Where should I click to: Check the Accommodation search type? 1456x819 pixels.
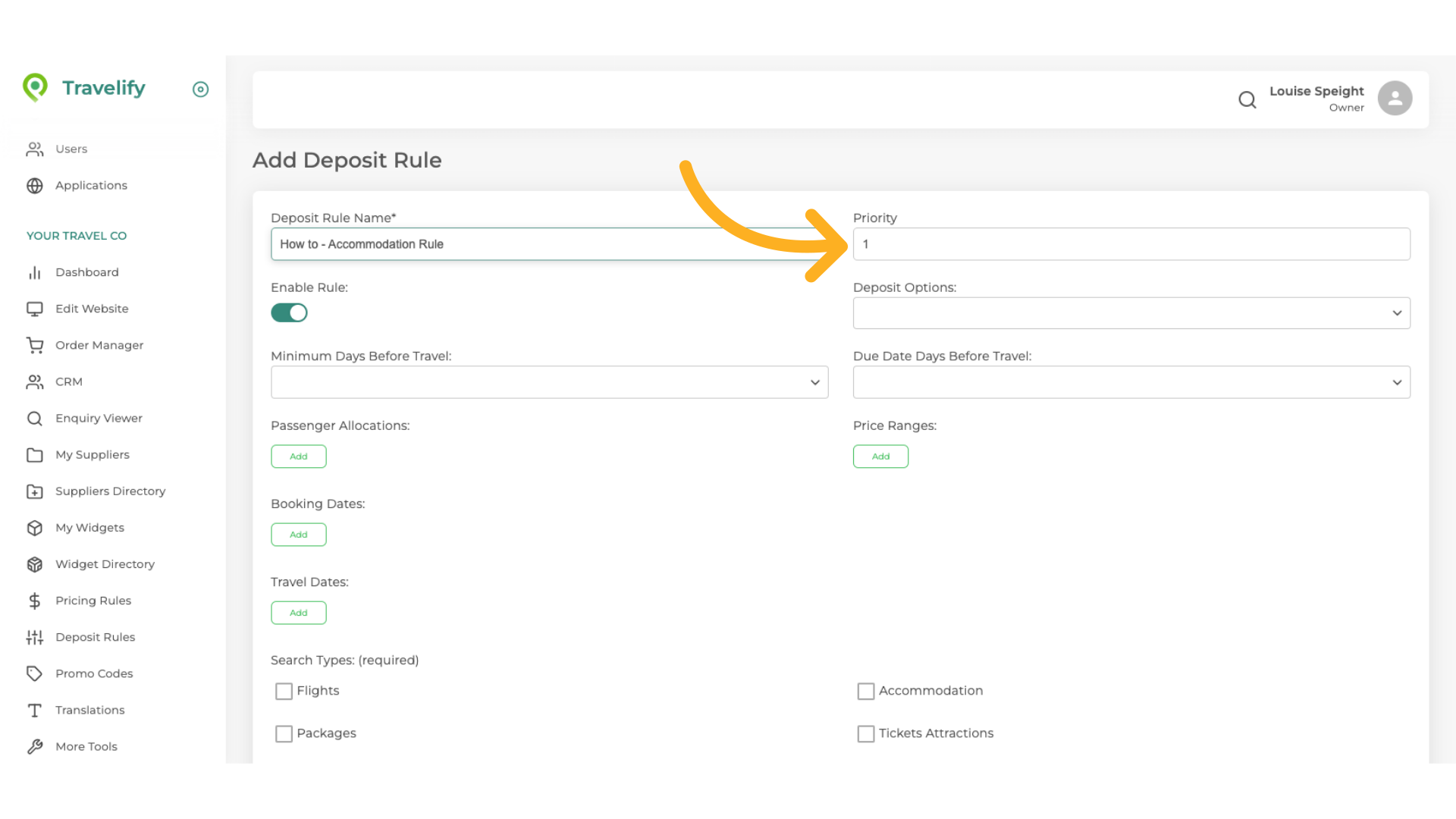(x=865, y=691)
